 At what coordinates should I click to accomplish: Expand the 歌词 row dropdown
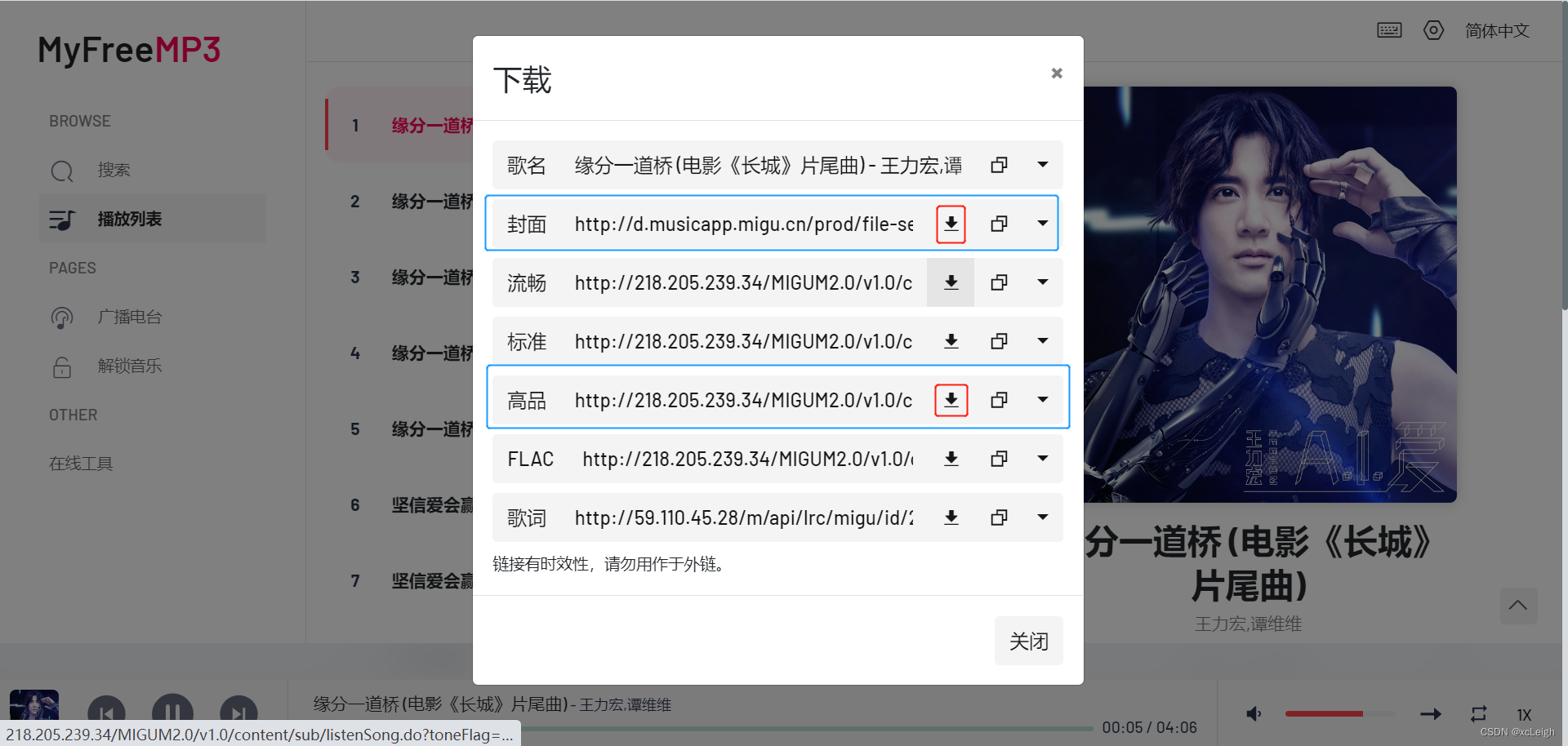point(1042,517)
